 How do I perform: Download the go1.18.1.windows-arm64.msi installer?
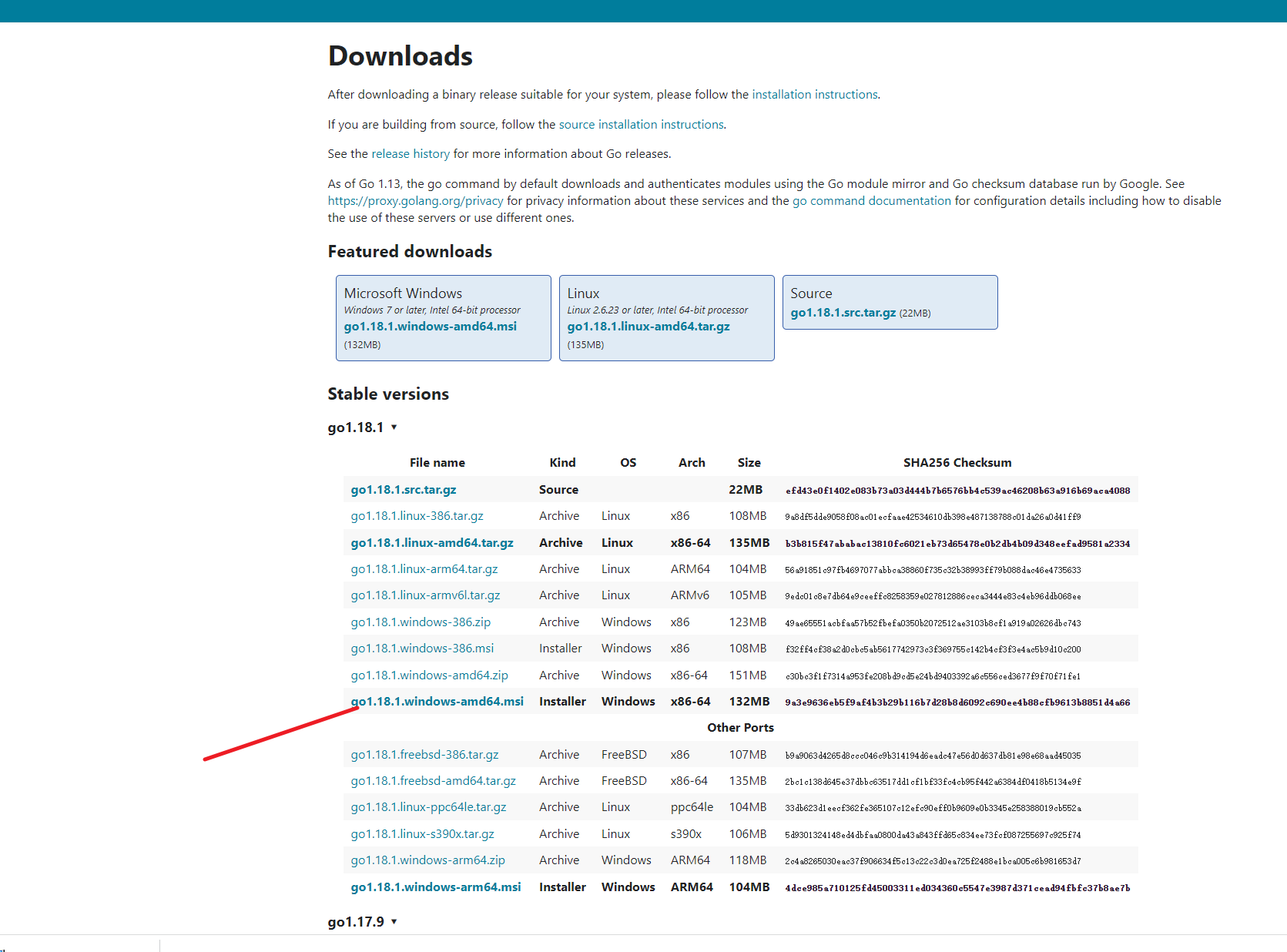pos(436,887)
